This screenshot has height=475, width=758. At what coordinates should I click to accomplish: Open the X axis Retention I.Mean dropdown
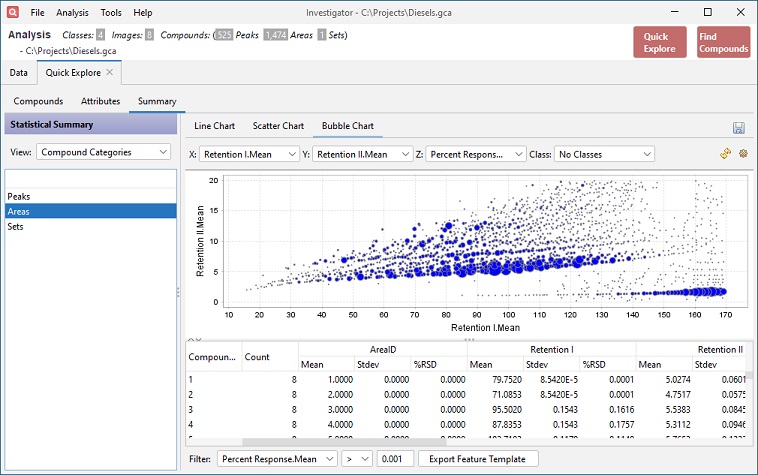click(x=249, y=154)
